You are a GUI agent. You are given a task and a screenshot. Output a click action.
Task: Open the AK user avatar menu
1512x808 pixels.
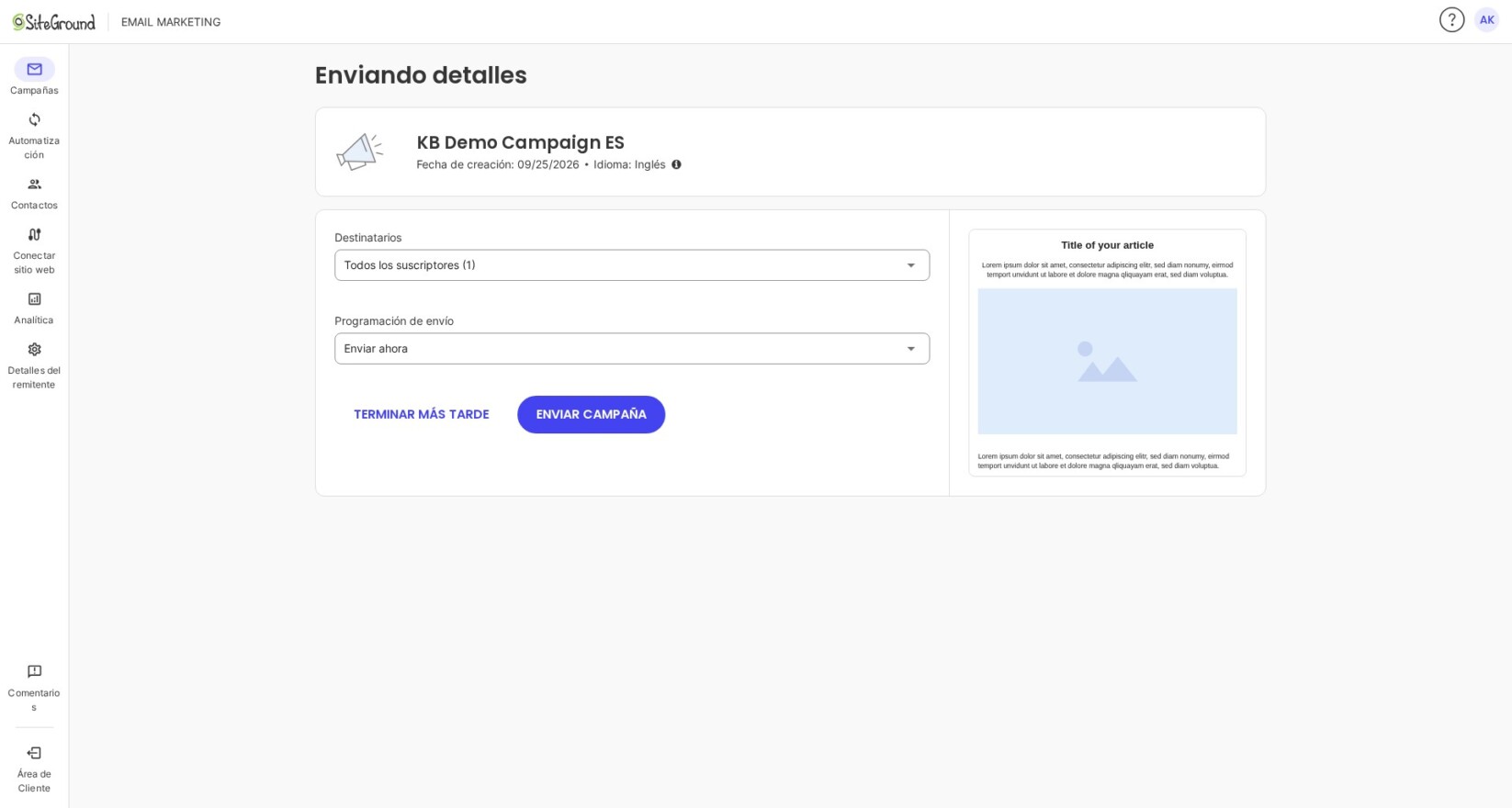click(1486, 19)
